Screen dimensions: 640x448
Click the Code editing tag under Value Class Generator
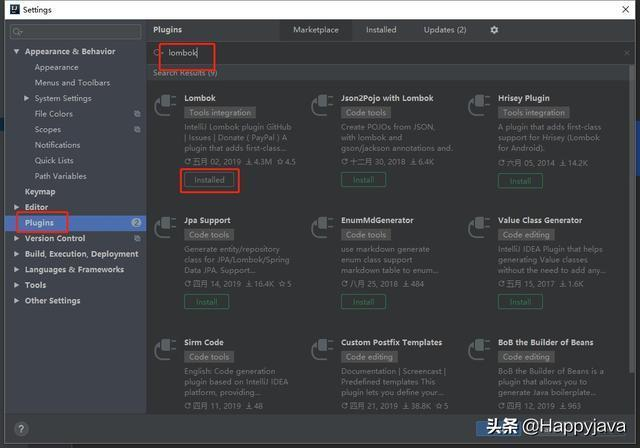coord(526,235)
